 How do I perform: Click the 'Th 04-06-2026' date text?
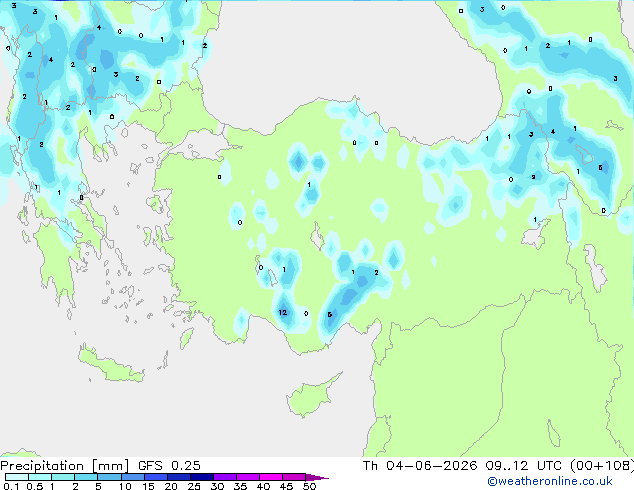tap(420, 466)
